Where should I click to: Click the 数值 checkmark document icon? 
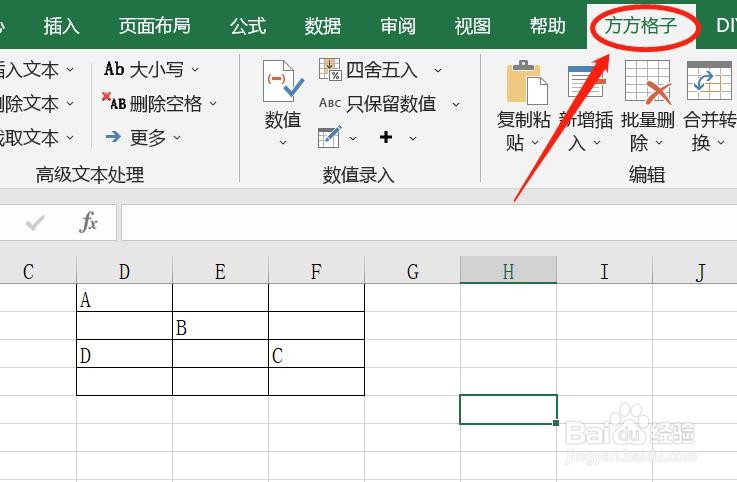282,81
